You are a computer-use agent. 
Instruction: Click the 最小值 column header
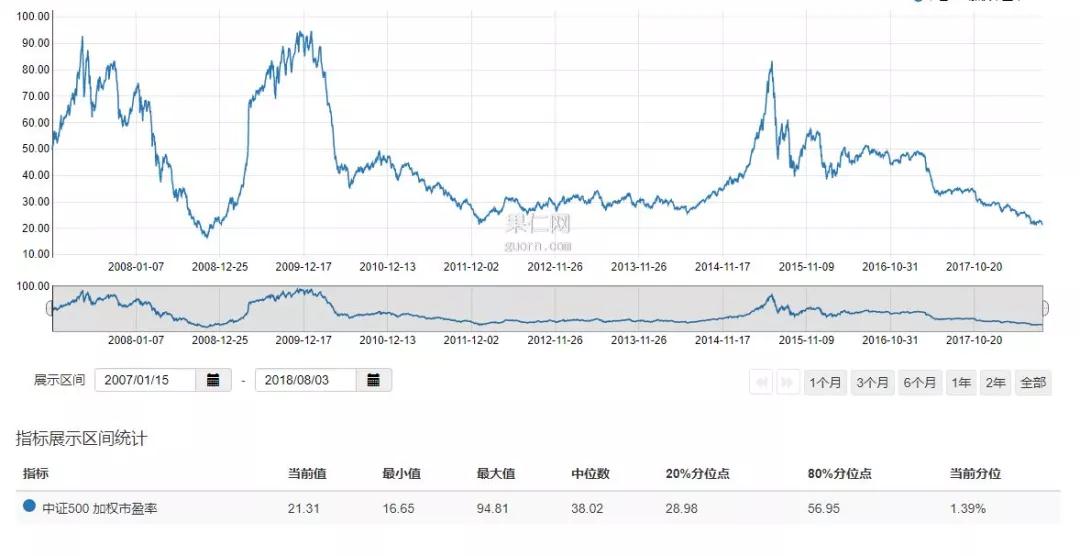[x=402, y=473]
